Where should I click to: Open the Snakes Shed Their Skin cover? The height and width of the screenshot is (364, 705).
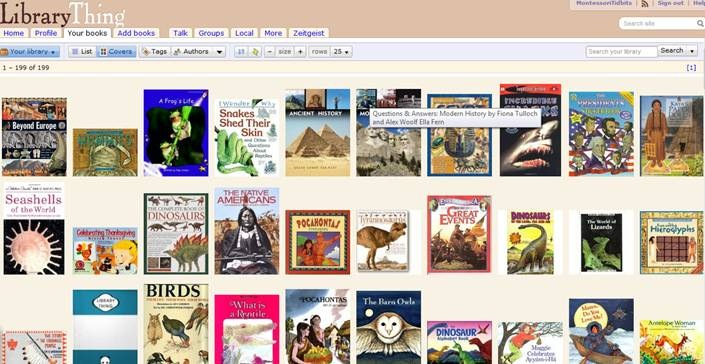coord(247,138)
